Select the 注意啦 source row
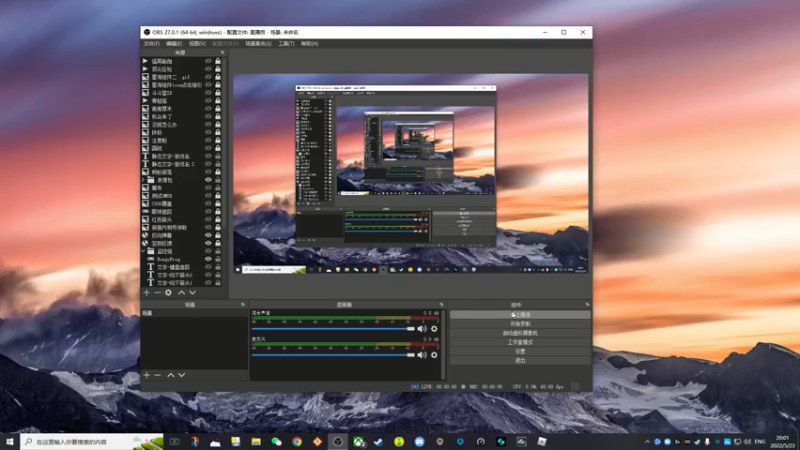This screenshot has width=800, height=450. click(x=182, y=140)
